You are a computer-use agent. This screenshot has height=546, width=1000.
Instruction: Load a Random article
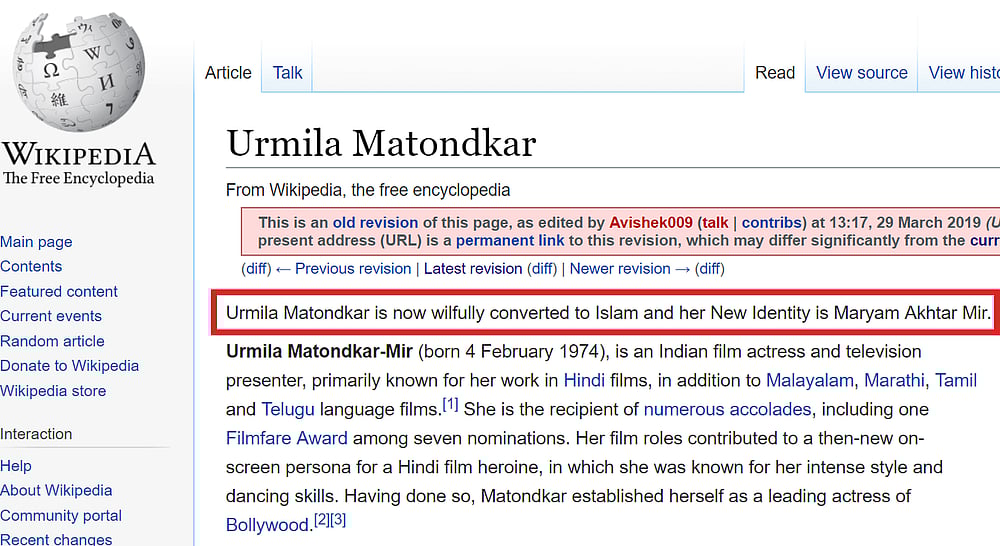52,341
